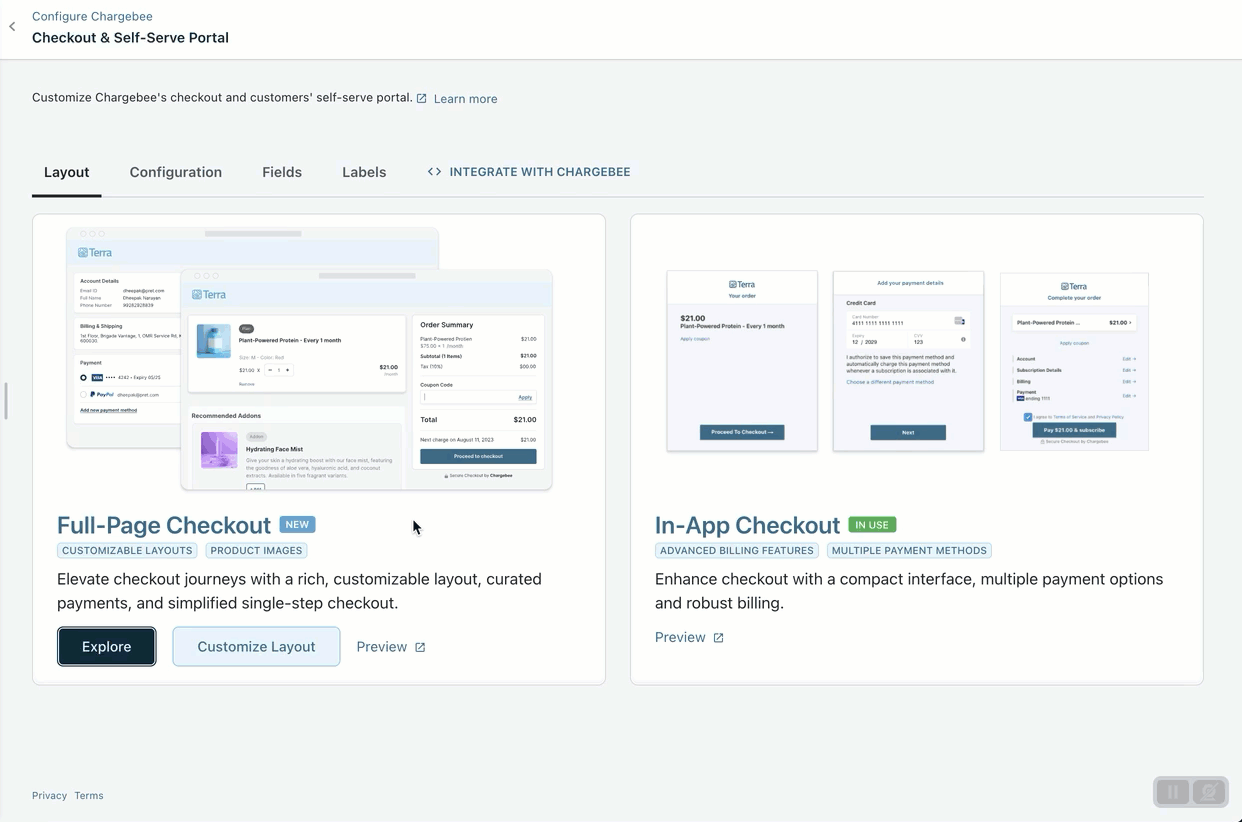Click the Full-Page Checkout preview image
This screenshot has height=822, width=1242.
tap(309, 359)
